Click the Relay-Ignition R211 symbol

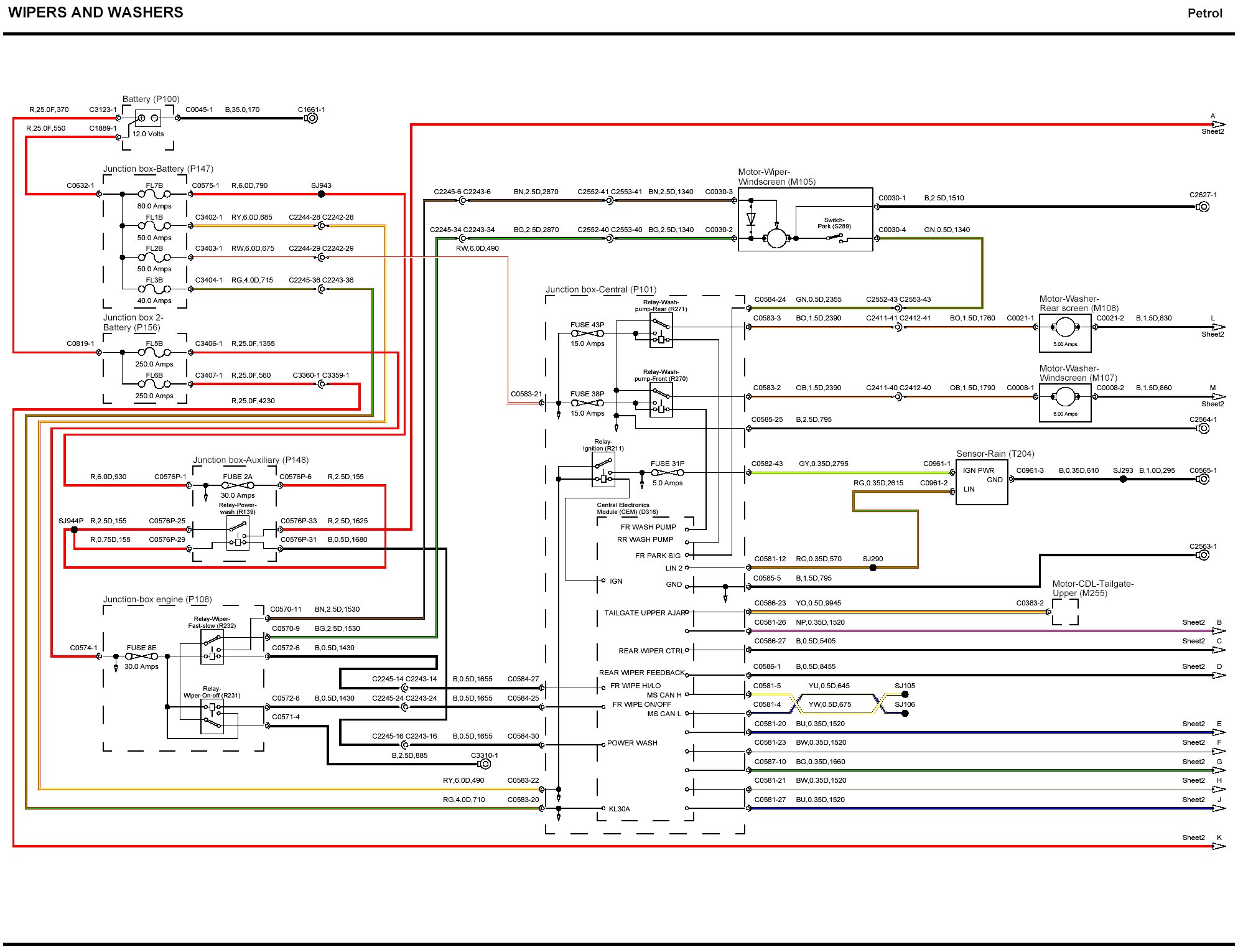[x=603, y=470]
